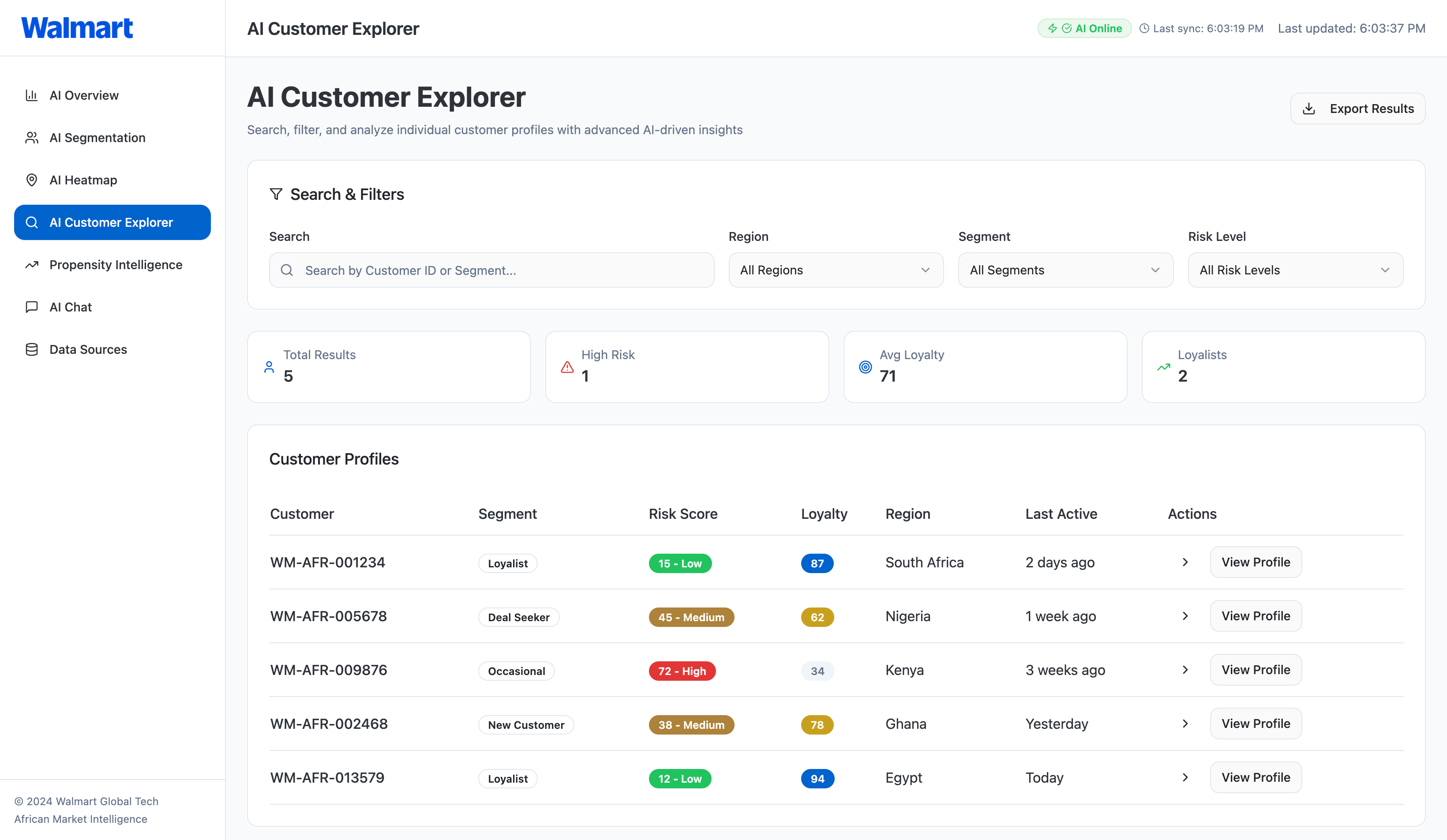Click the Customer column header
Viewport: 1447px width, 840px height.
(302, 514)
